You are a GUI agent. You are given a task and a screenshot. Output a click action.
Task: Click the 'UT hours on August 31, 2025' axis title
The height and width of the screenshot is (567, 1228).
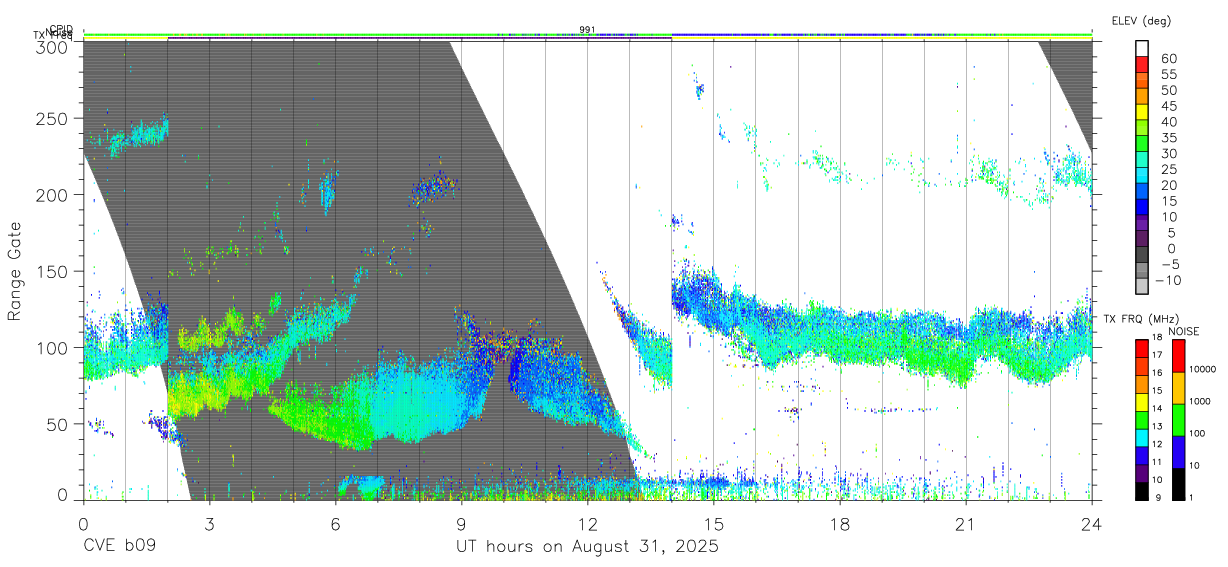tap(587, 547)
